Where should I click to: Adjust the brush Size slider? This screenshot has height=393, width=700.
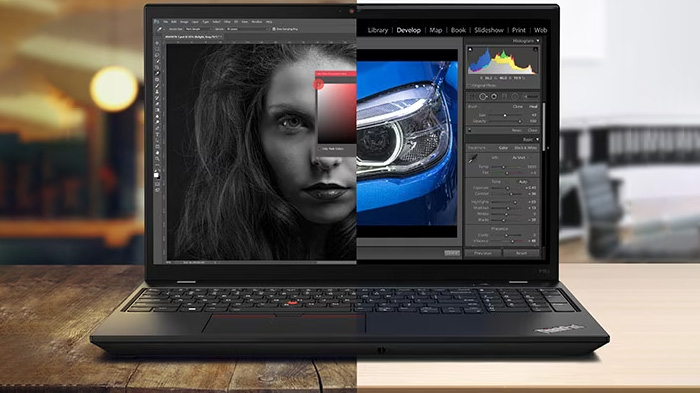505,115
